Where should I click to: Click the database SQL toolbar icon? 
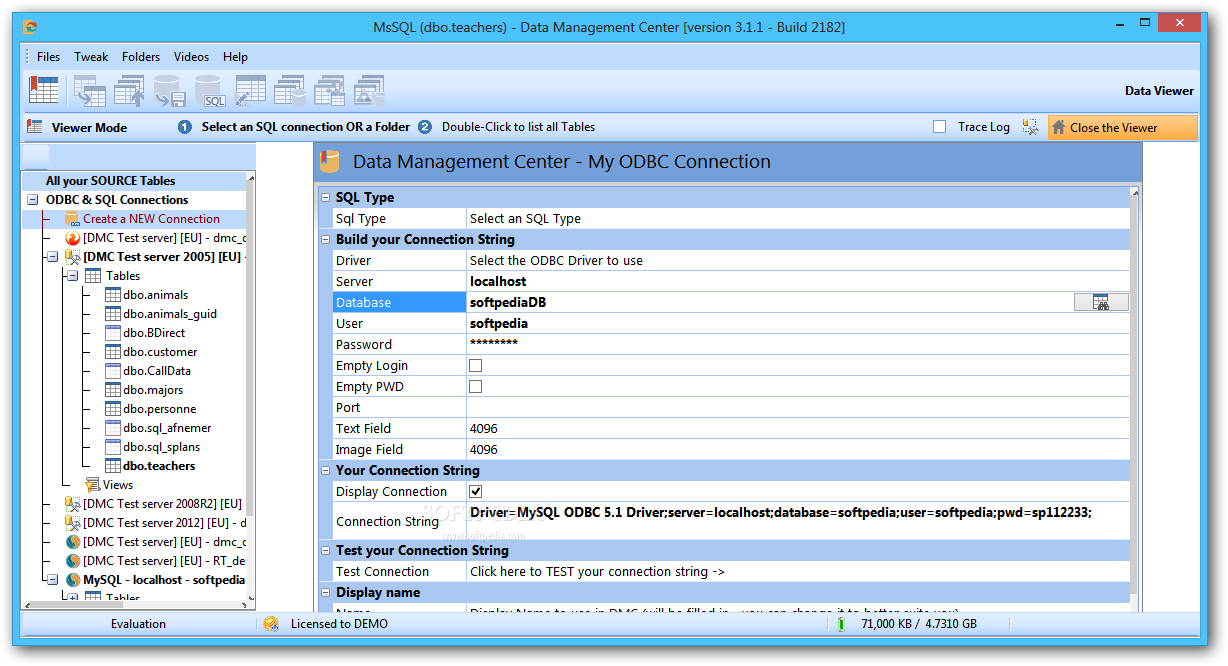click(x=210, y=90)
